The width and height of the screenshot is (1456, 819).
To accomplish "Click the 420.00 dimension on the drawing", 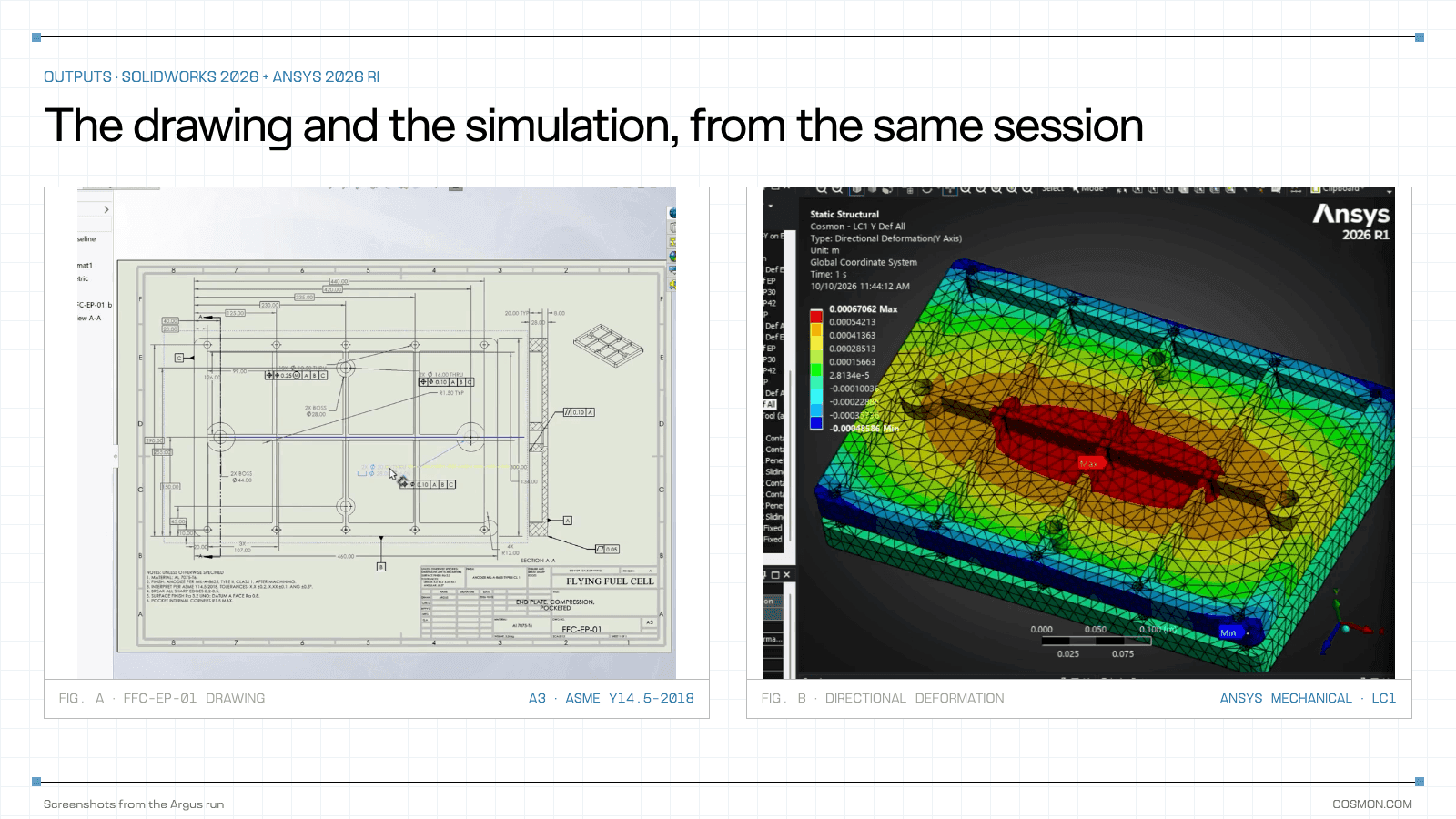I will point(332,289).
